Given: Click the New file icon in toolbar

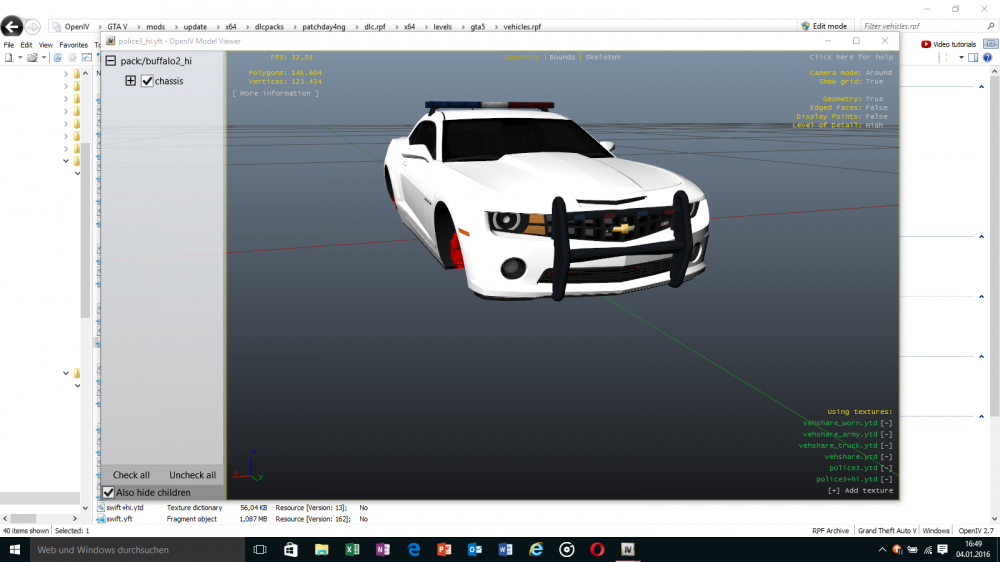Looking at the screenshot, I should coord(9,57).
